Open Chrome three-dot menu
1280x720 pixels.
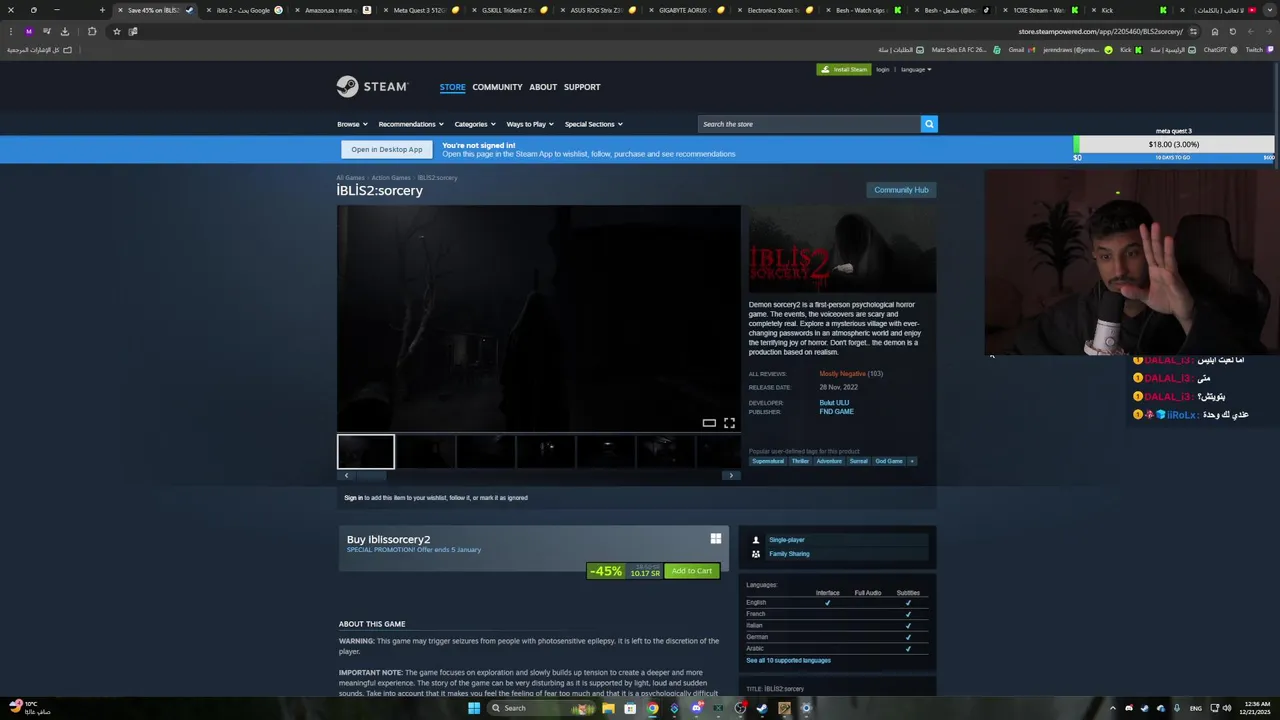[x=11, y=31]
